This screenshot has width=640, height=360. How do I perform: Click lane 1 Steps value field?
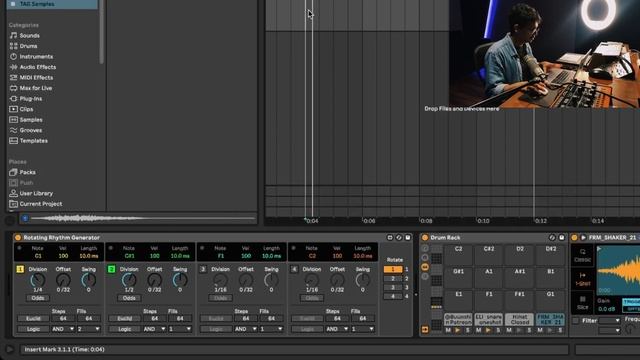point(63,318)
